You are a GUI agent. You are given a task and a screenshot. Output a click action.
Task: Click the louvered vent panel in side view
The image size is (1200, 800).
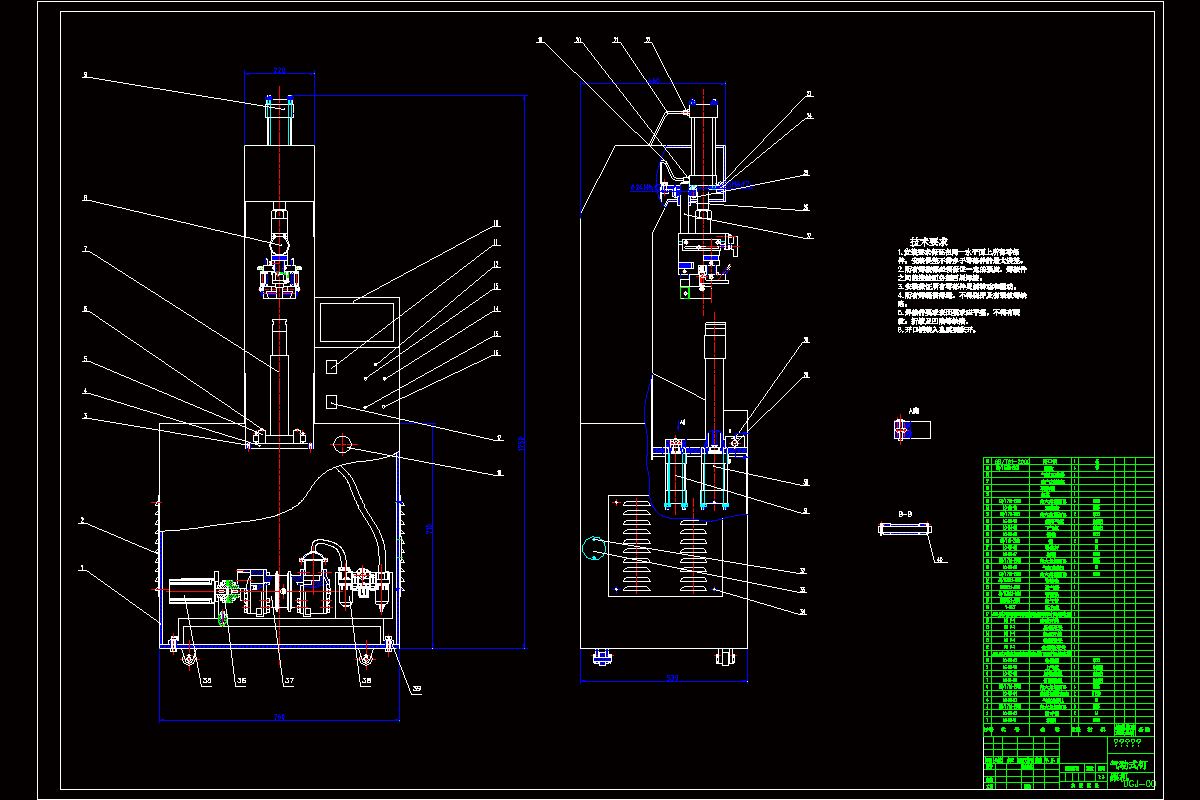(665, 545)
